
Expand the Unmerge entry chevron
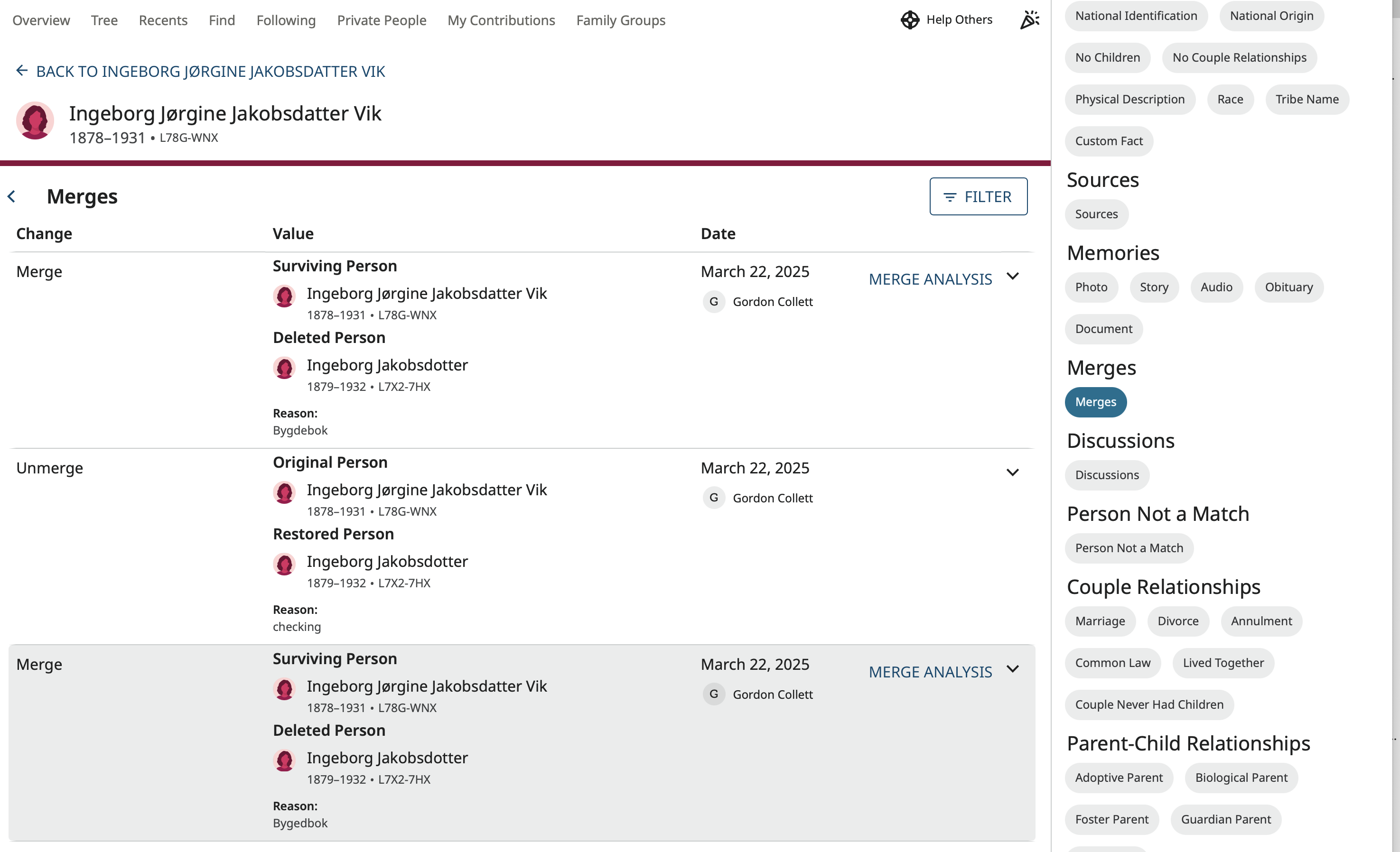click(x=1012, y=472)
